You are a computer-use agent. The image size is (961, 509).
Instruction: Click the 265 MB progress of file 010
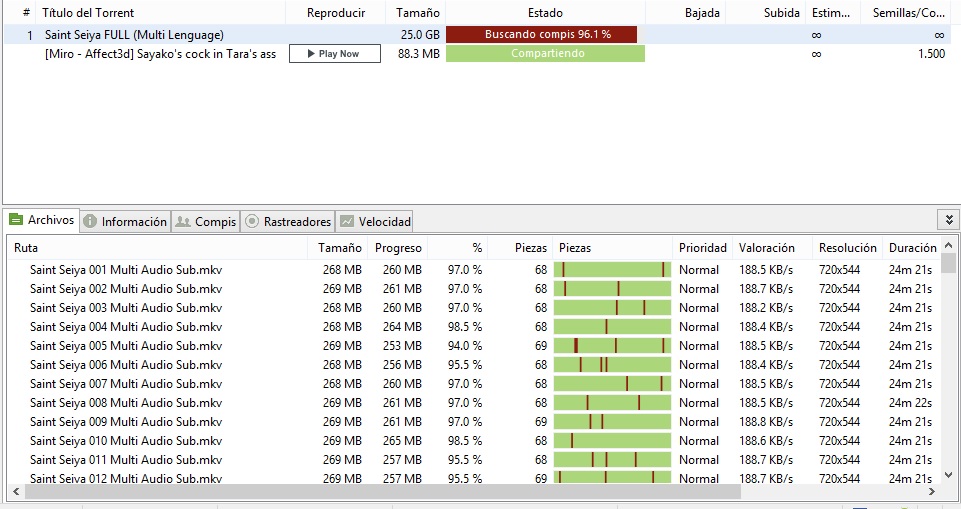(402, 441)
